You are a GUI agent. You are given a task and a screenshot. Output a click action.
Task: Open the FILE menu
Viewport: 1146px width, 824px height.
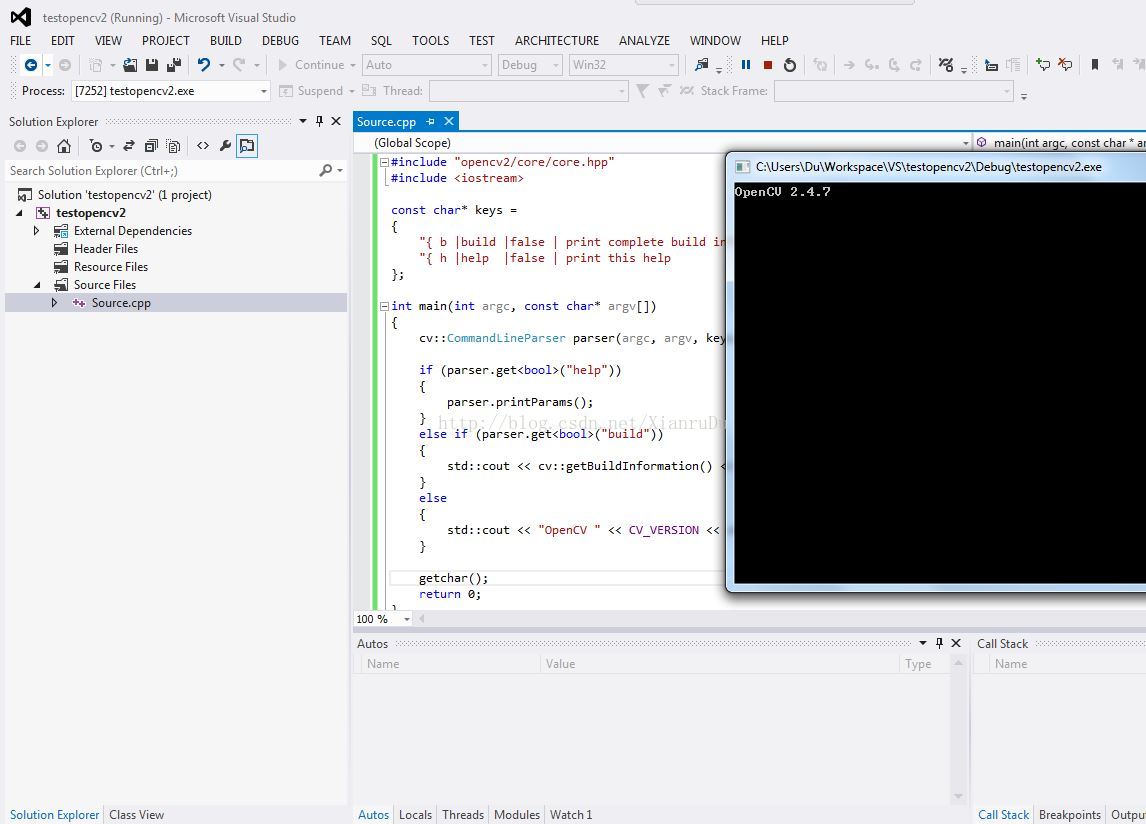click(x=20, y=40)
